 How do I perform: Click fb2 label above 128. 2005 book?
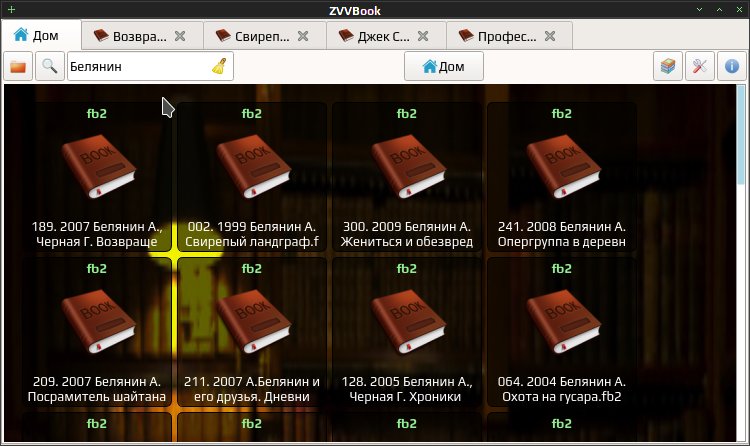(x=407, y=268)
